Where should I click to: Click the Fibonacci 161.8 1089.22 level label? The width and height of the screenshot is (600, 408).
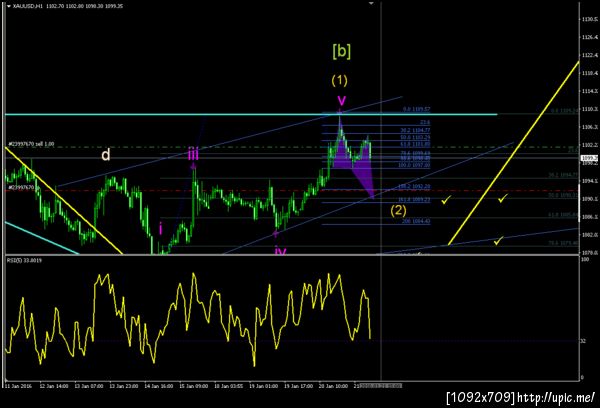pos(414,200)
